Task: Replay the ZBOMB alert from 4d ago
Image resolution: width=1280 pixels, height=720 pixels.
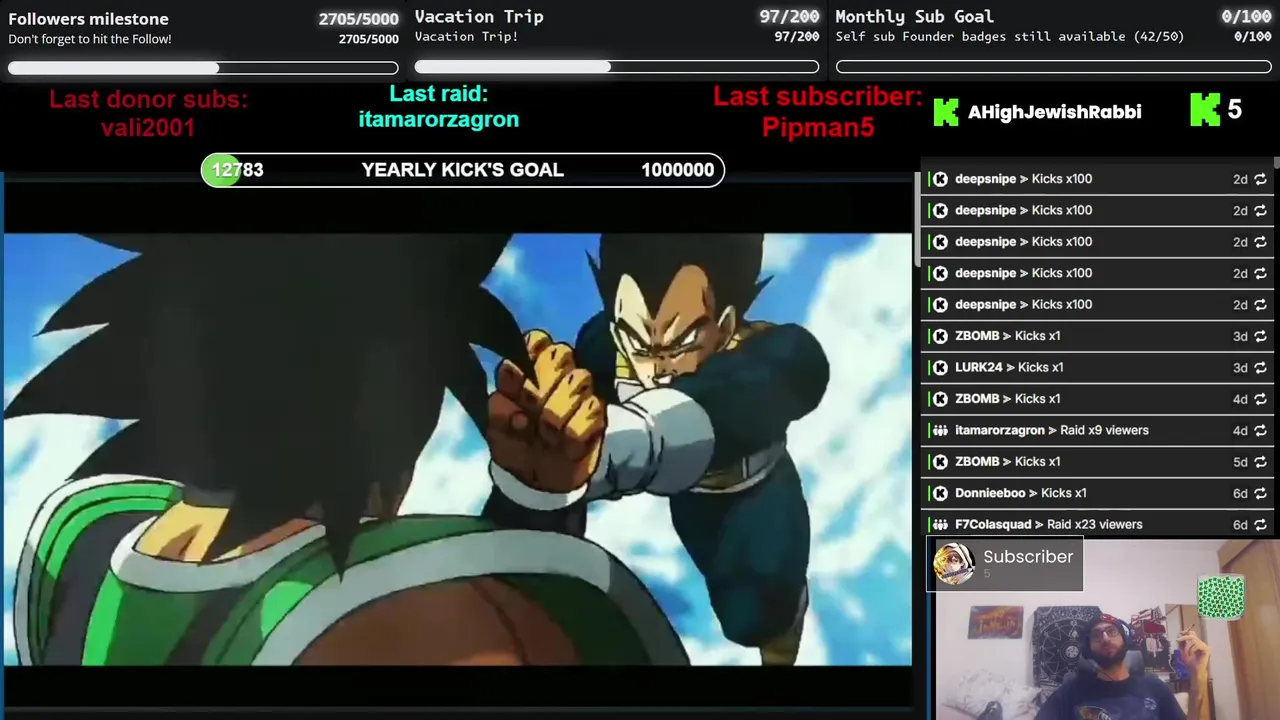Action: tap(1260, 399)
